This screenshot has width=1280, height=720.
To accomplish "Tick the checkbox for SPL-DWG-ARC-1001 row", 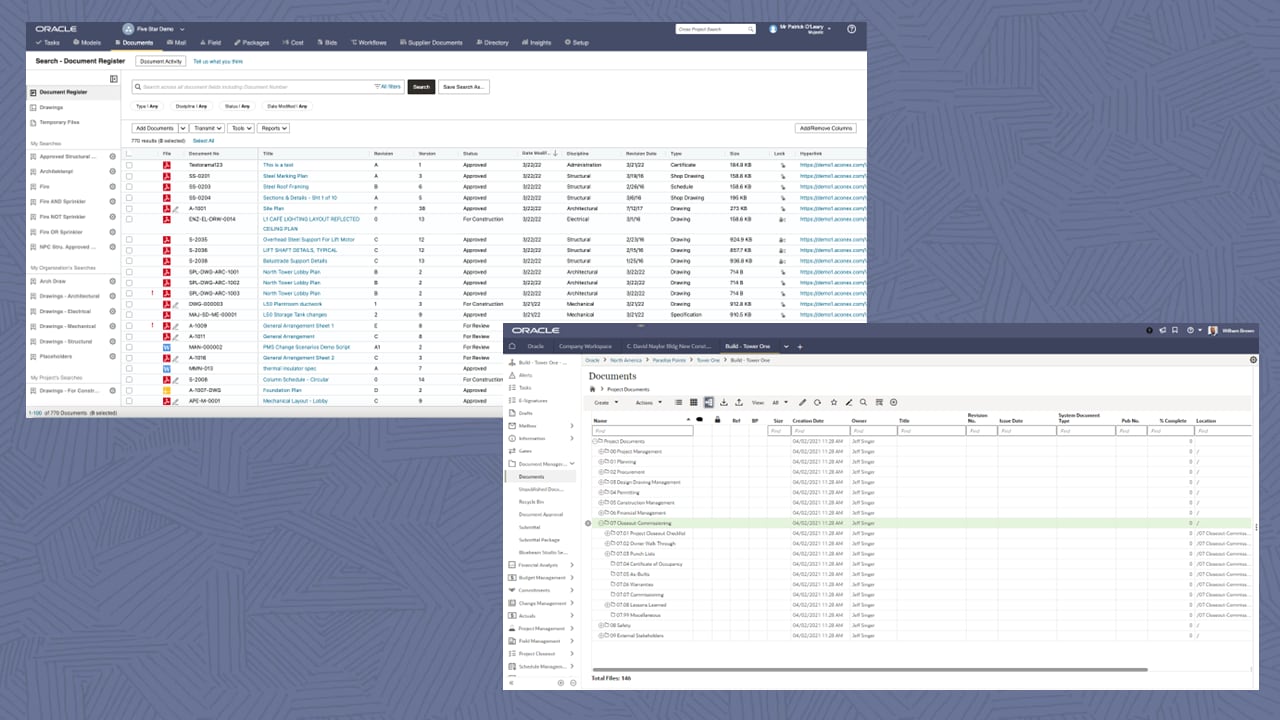I will tap(129, 272).
